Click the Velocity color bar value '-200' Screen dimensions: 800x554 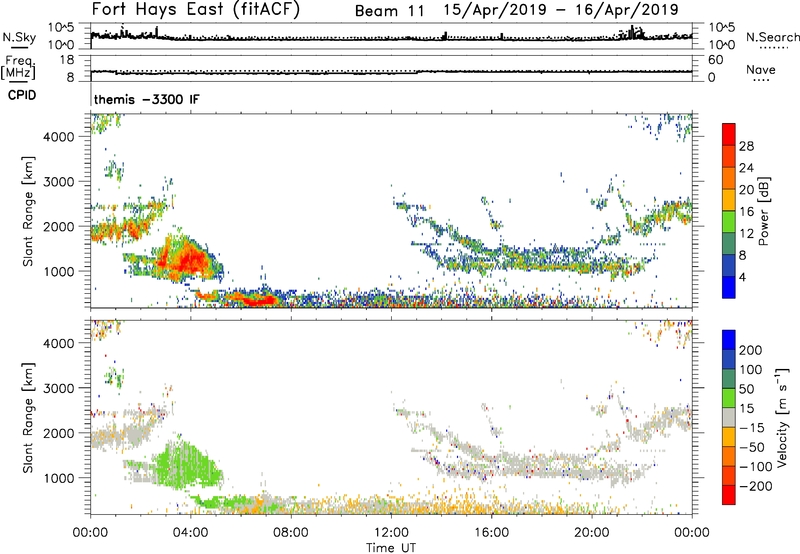coord(754,486)
